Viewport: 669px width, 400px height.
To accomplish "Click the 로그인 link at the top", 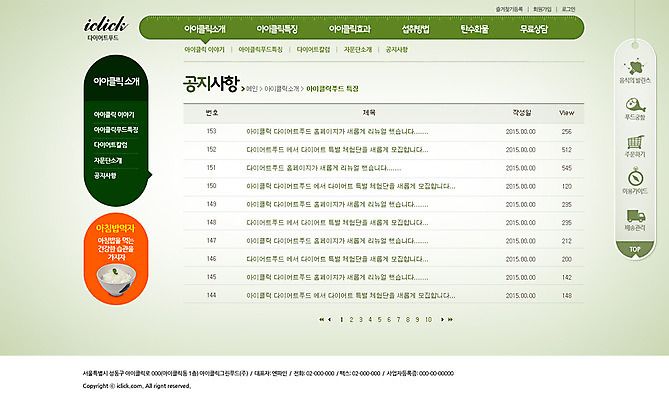I will pos(568,9).
